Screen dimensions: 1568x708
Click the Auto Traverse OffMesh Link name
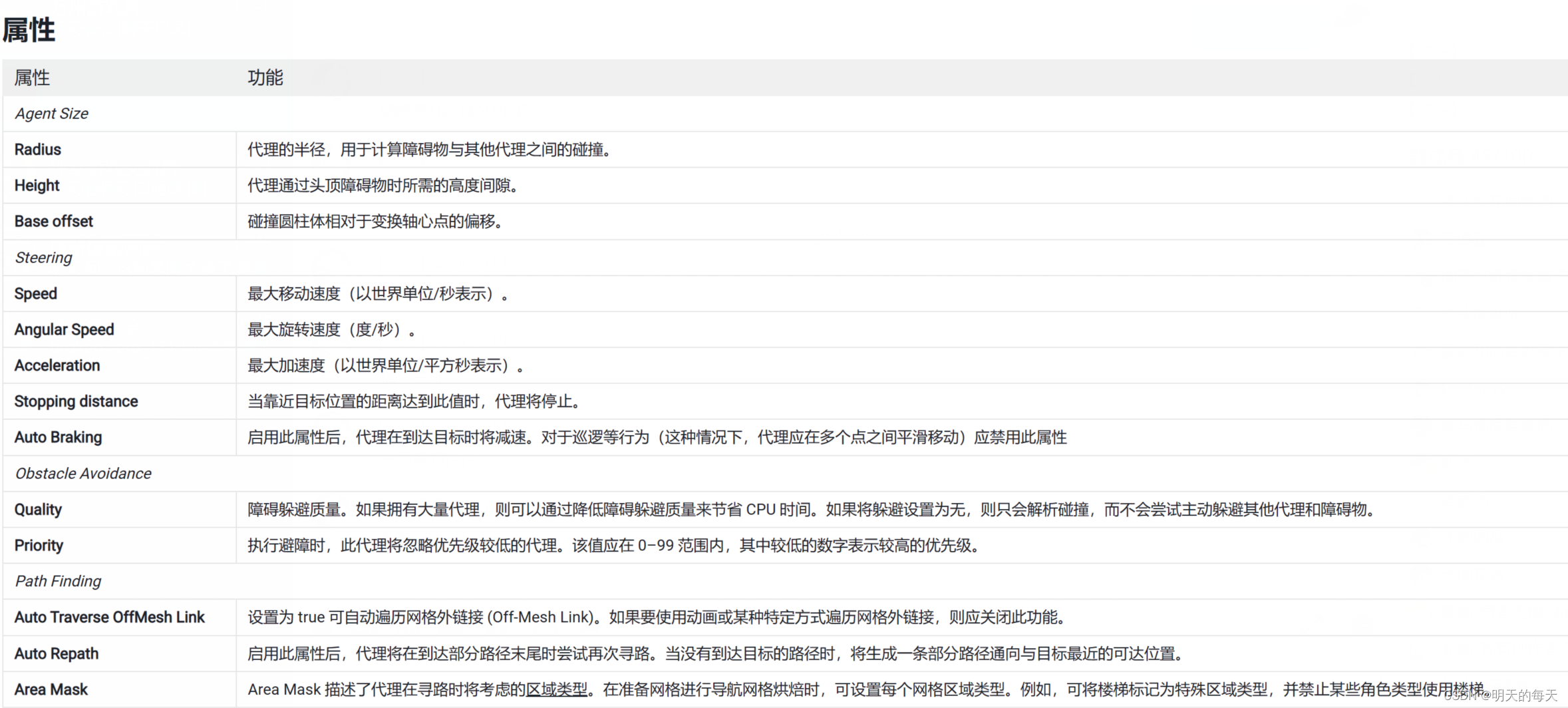[110, 618]
